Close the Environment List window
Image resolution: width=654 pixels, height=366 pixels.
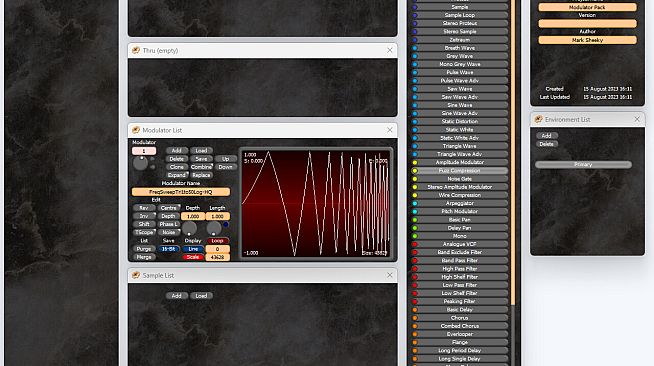tap(637, 119)
